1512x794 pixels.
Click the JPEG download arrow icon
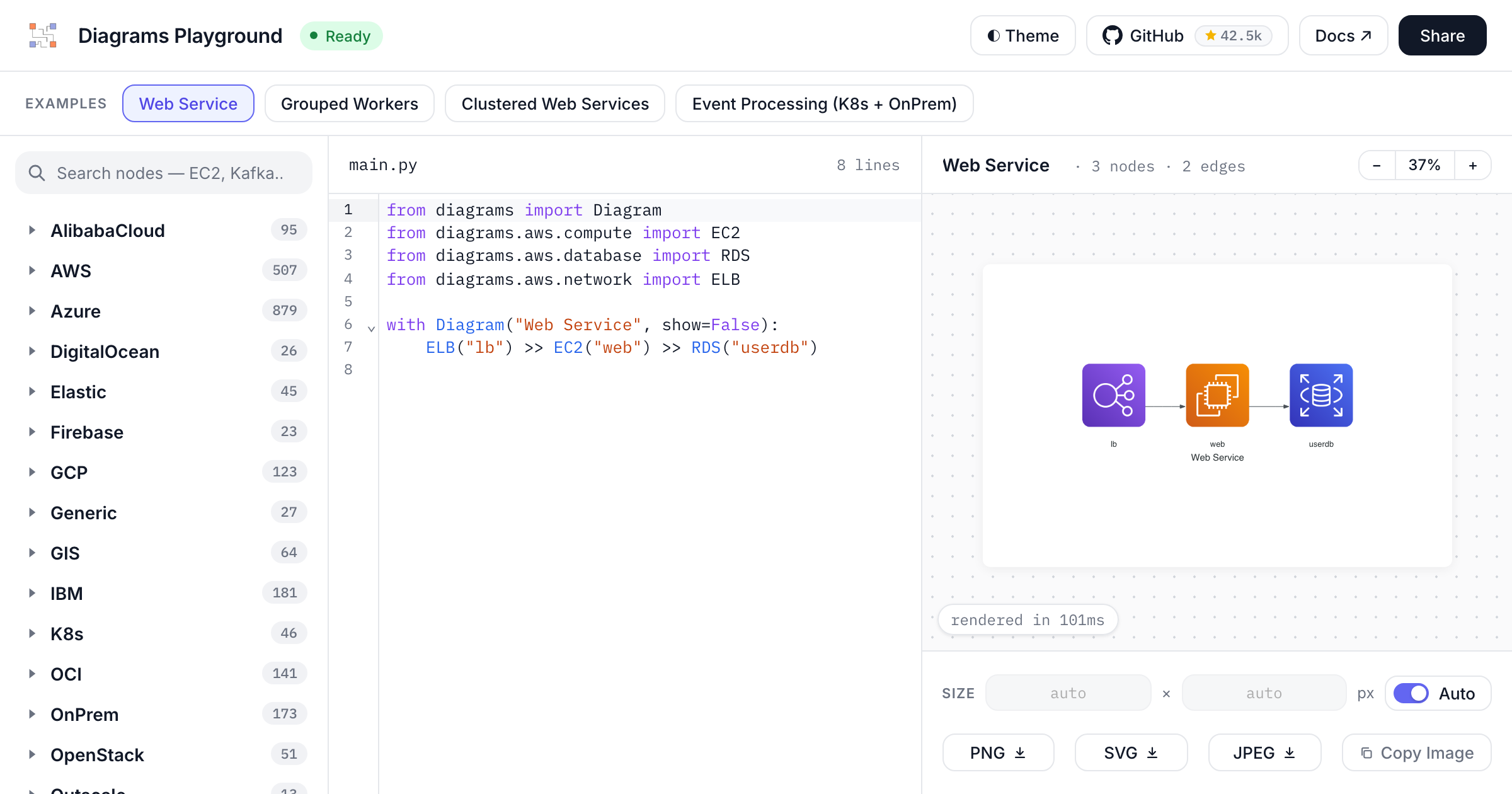(1290, 753)
